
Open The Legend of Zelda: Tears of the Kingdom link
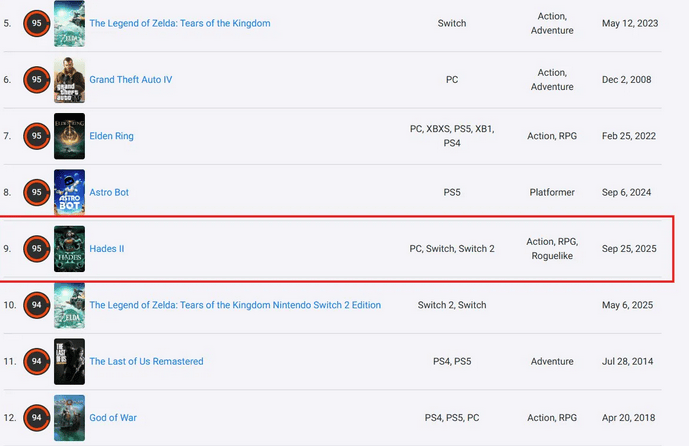[x=179, y=23]
